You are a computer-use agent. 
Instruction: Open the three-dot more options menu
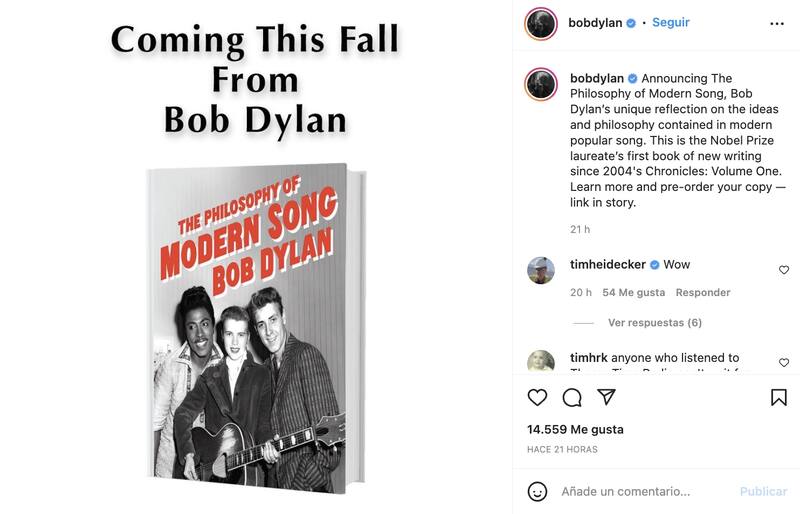(x=777, y=23)
